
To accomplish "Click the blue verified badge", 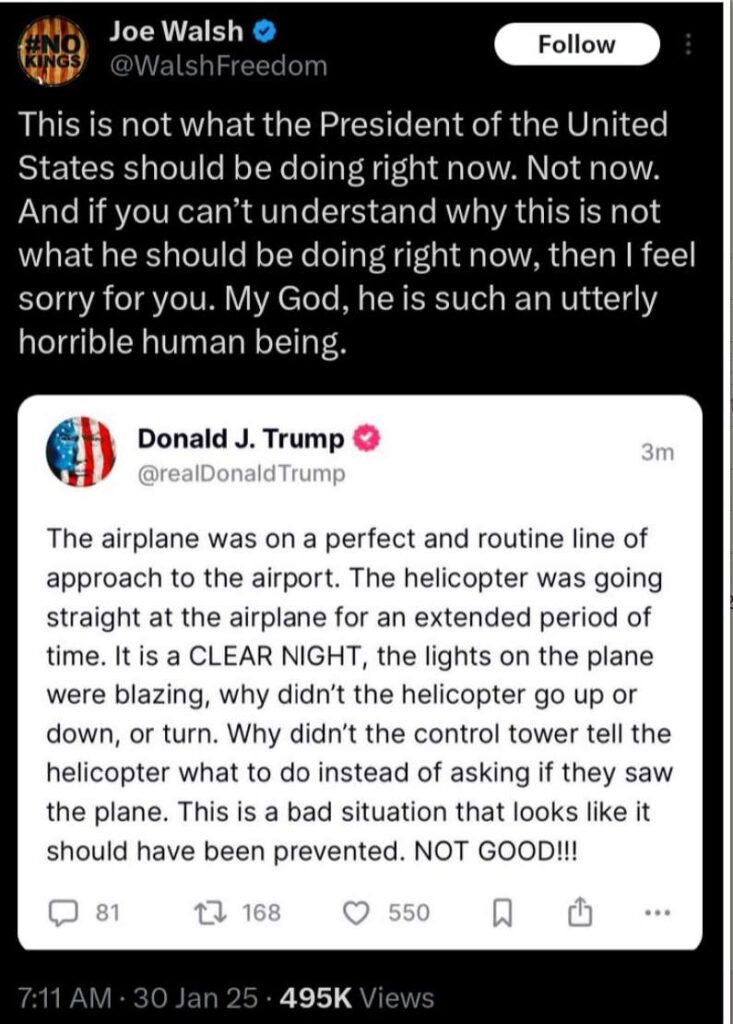I will pyautogui.click(x=262, y=32).
